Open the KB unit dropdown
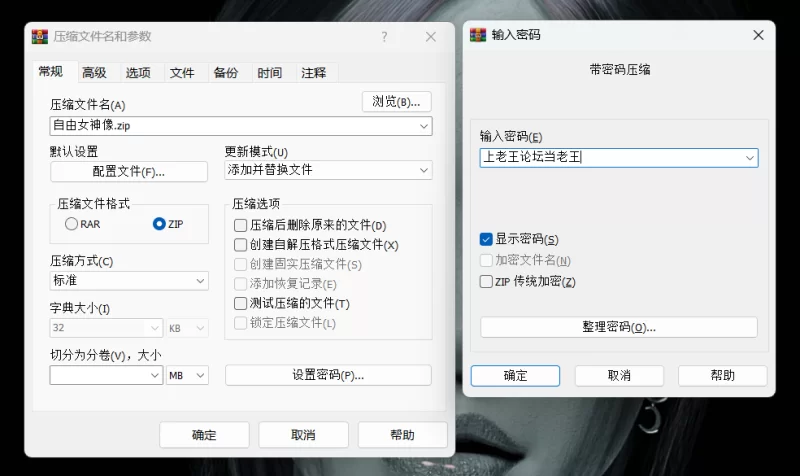This screenshot has width=800, height=476. (187, 328)
